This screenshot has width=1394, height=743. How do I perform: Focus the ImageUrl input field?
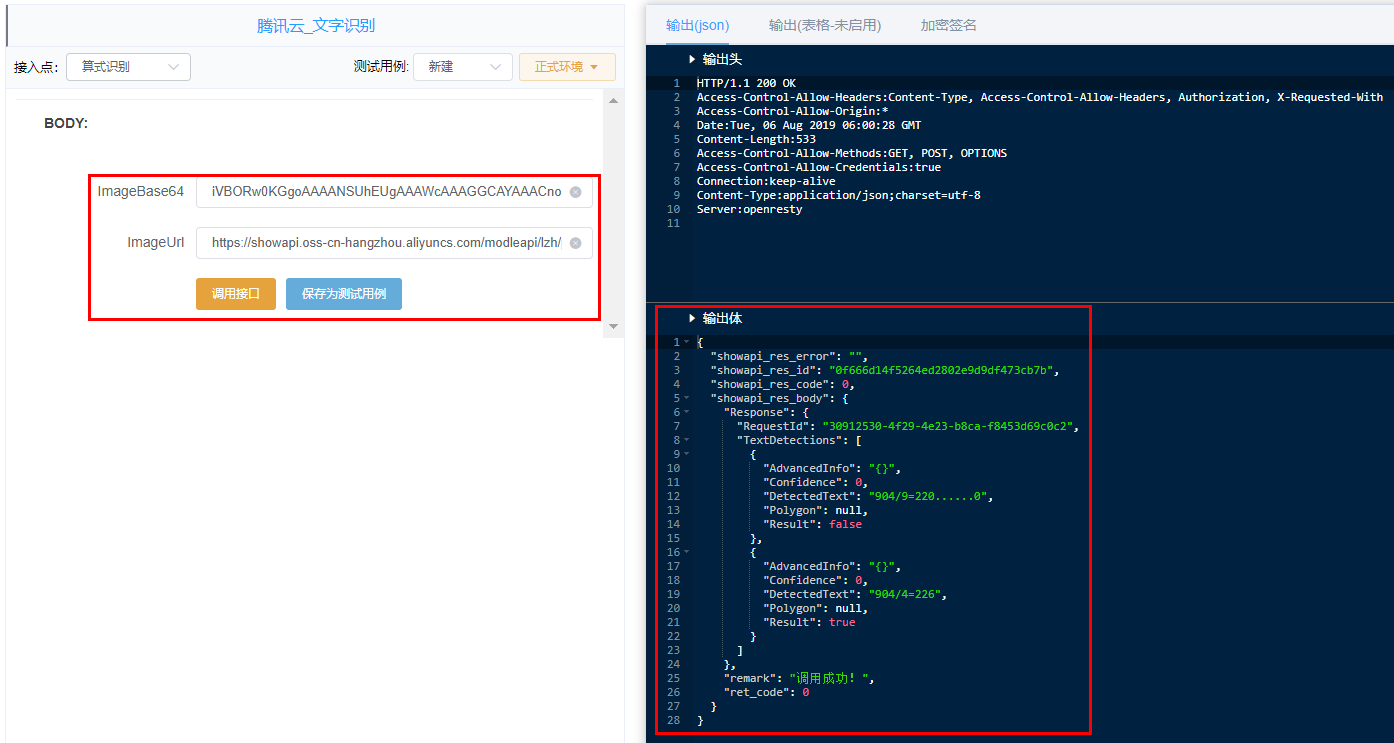(394, 243)
